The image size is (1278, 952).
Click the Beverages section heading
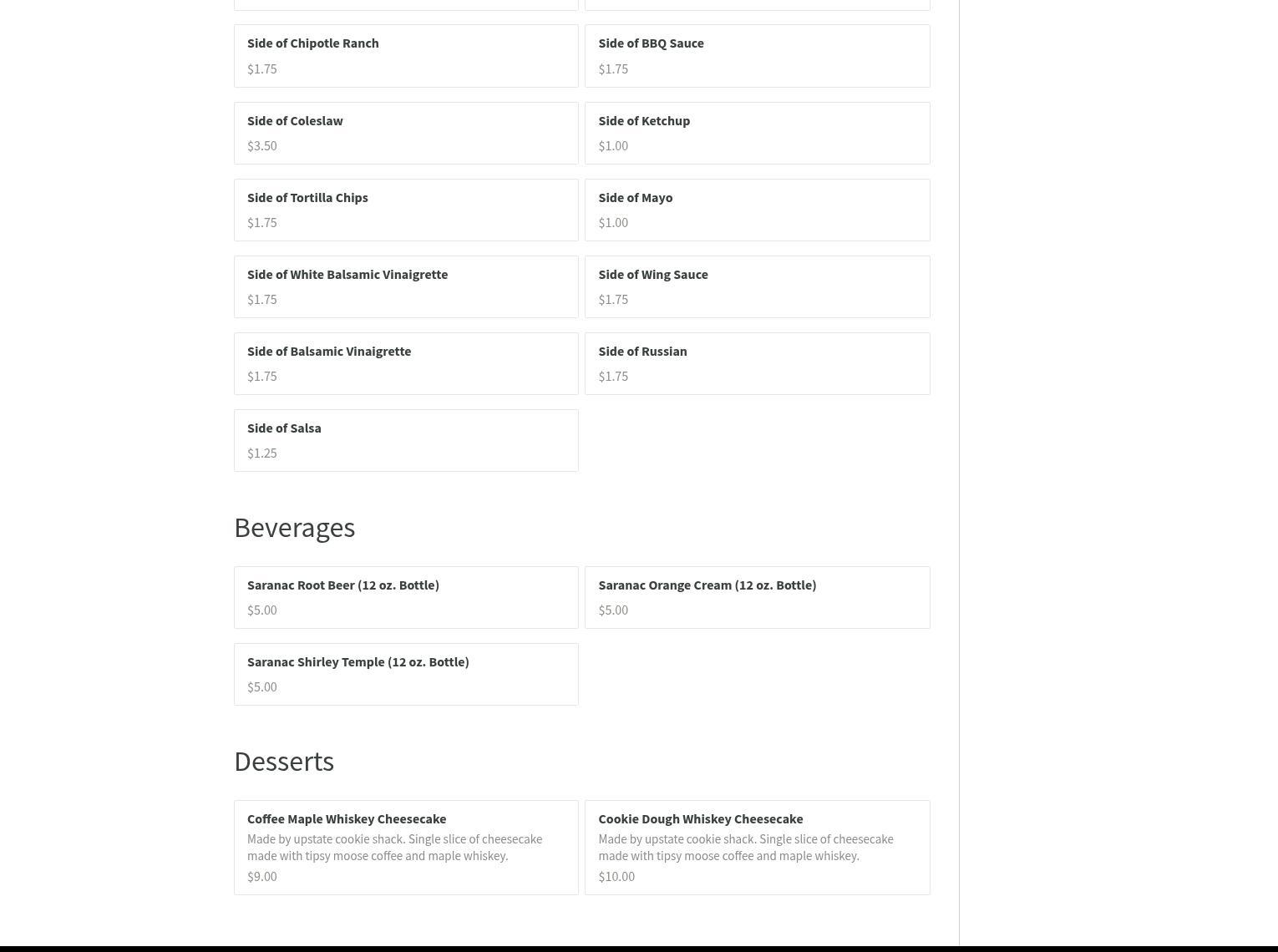(294, 528)
